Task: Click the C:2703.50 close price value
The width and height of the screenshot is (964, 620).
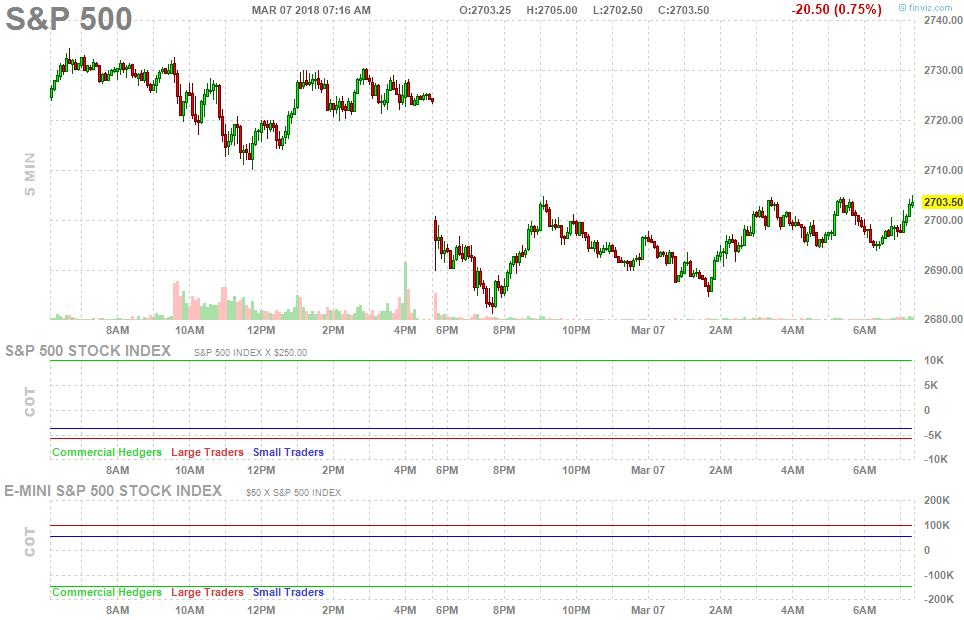Action: pos(682,9)
